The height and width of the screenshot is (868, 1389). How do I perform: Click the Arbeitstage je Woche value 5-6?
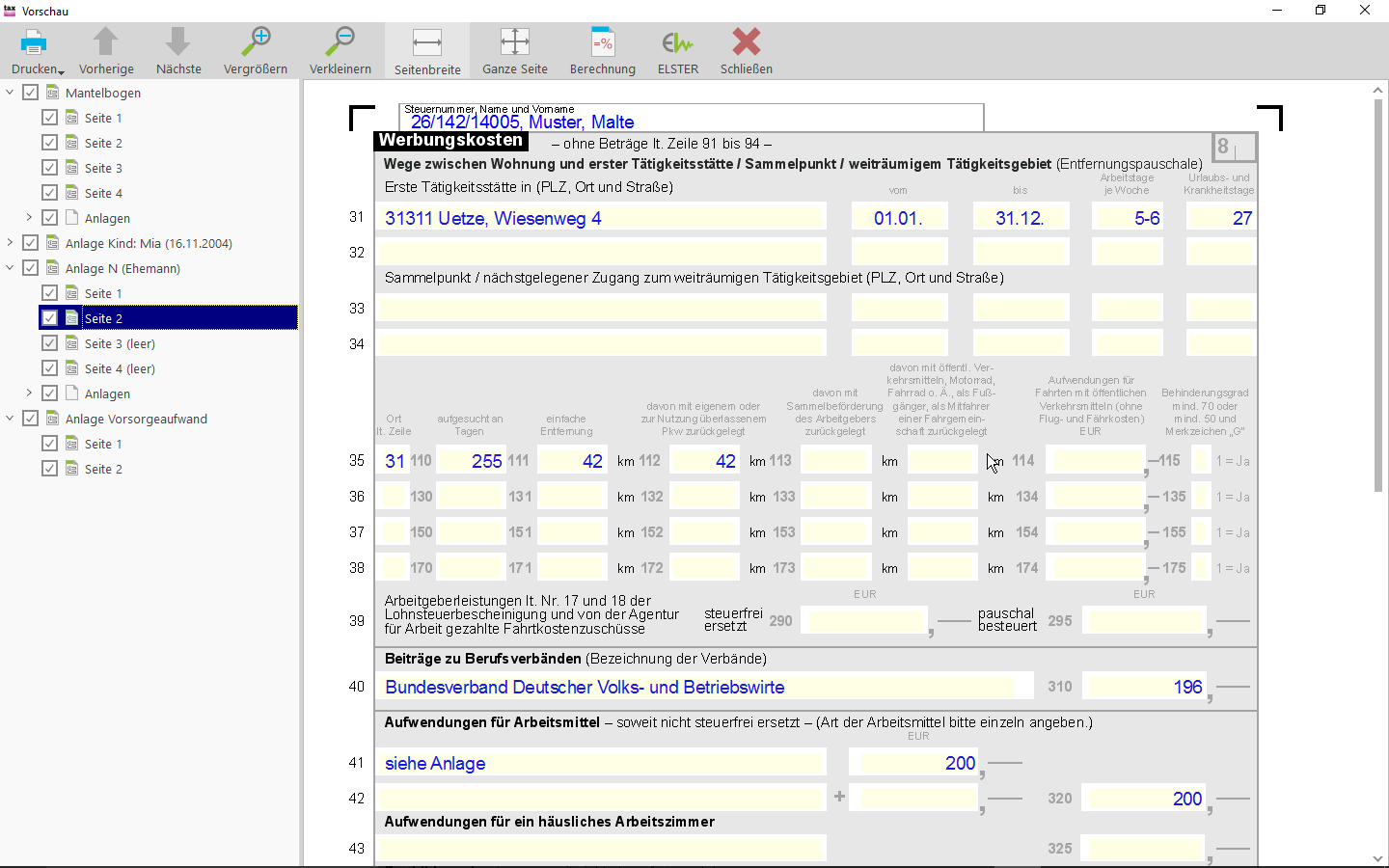point(1128,217)
